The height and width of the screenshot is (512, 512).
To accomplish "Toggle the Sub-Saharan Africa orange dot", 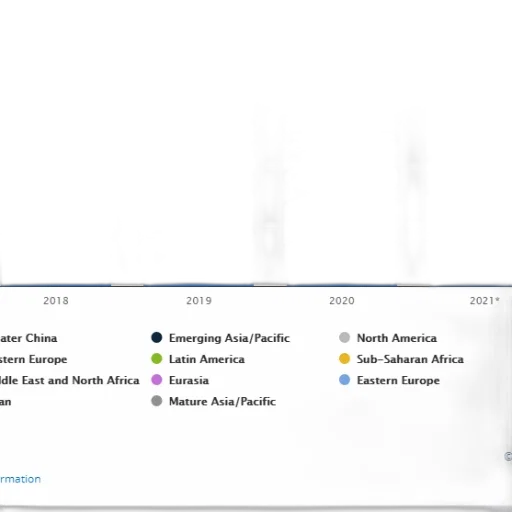I will tap(344, 359).
